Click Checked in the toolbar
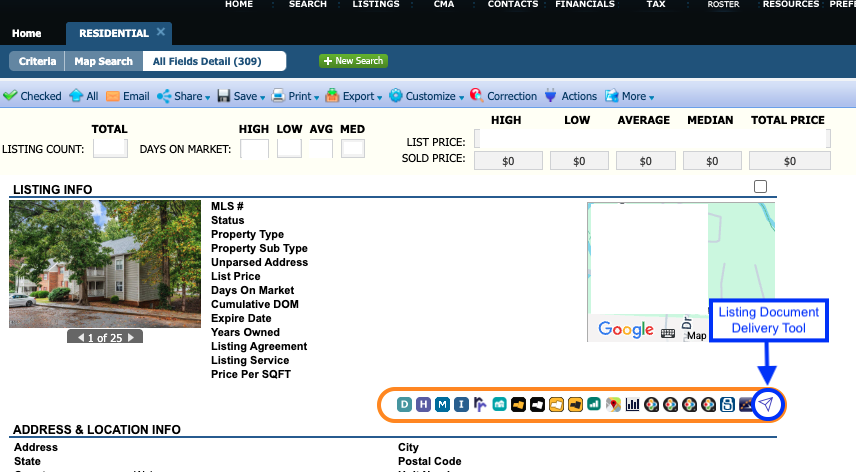The height and width of the screenshot is (472, 856). [x=32, y=96]
